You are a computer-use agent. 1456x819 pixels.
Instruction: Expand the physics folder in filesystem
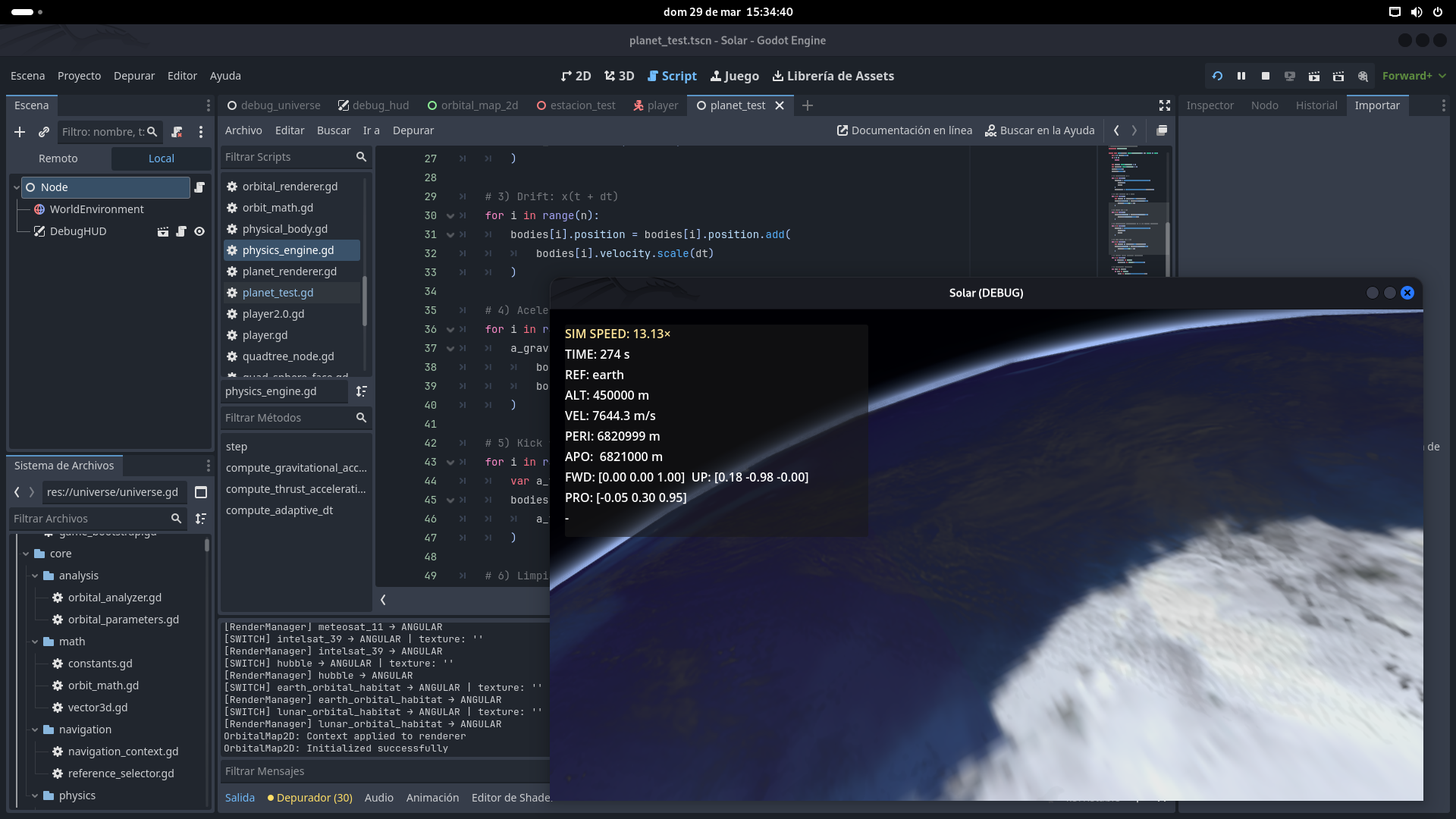35,795
